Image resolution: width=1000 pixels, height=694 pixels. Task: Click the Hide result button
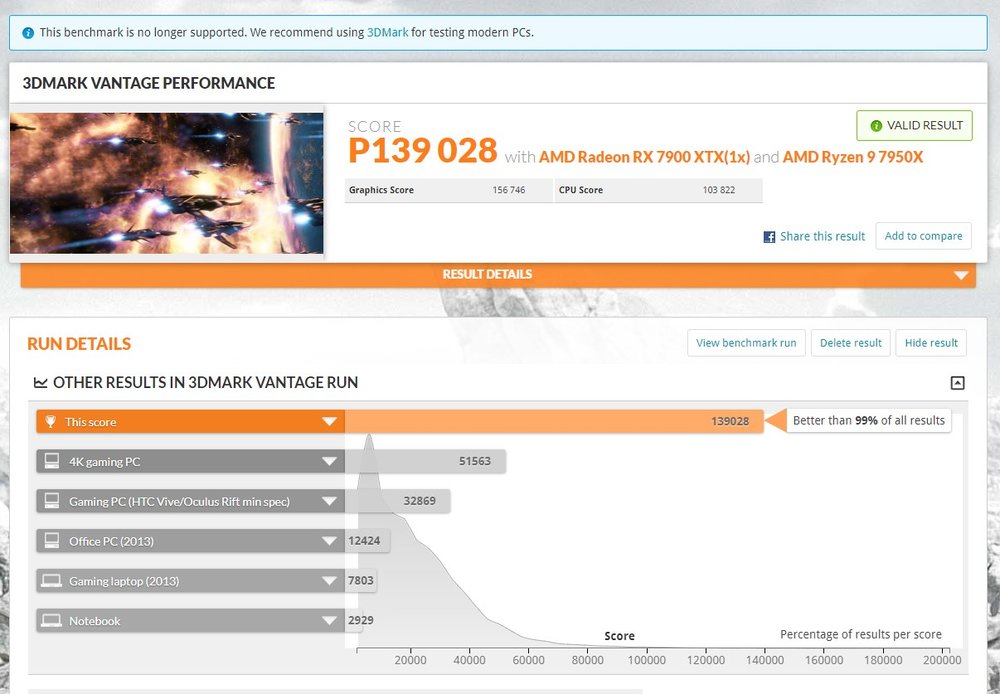[931, 343]
